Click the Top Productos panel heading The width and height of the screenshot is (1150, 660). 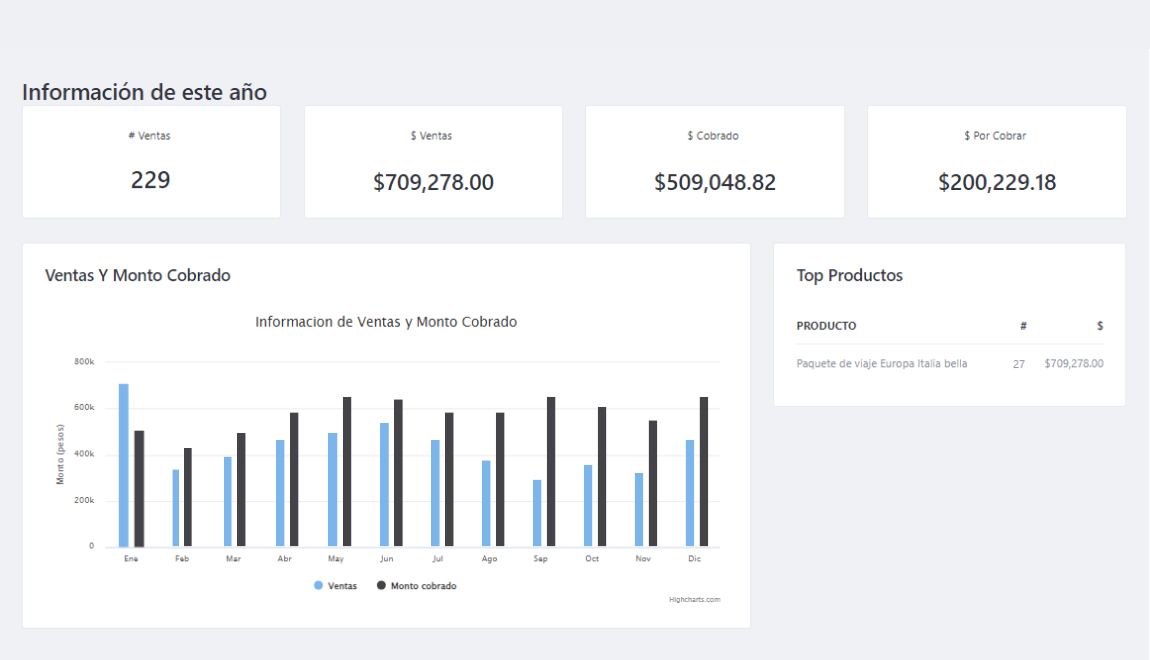849,275
